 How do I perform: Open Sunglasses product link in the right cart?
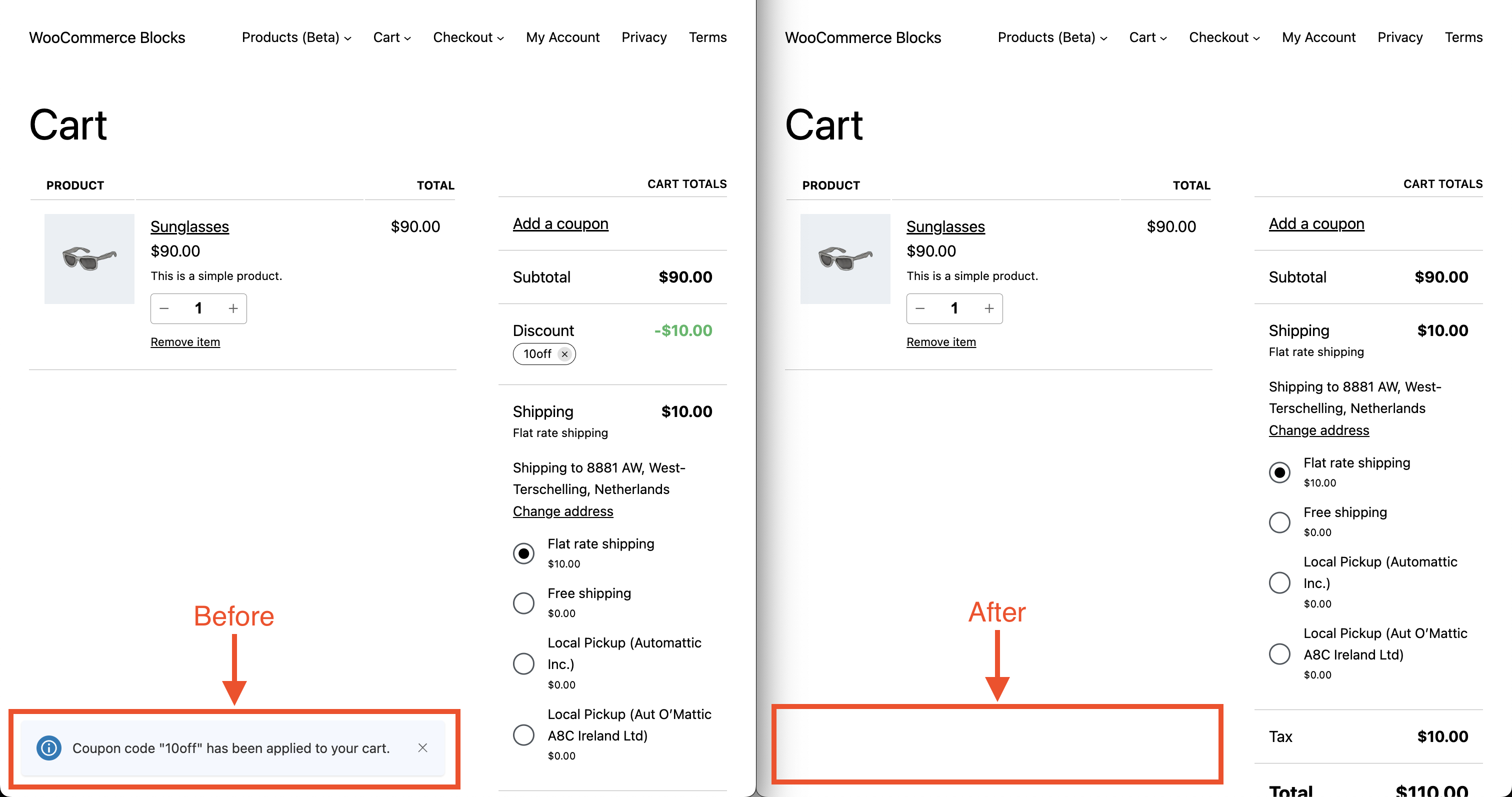(x=945, y=226)
